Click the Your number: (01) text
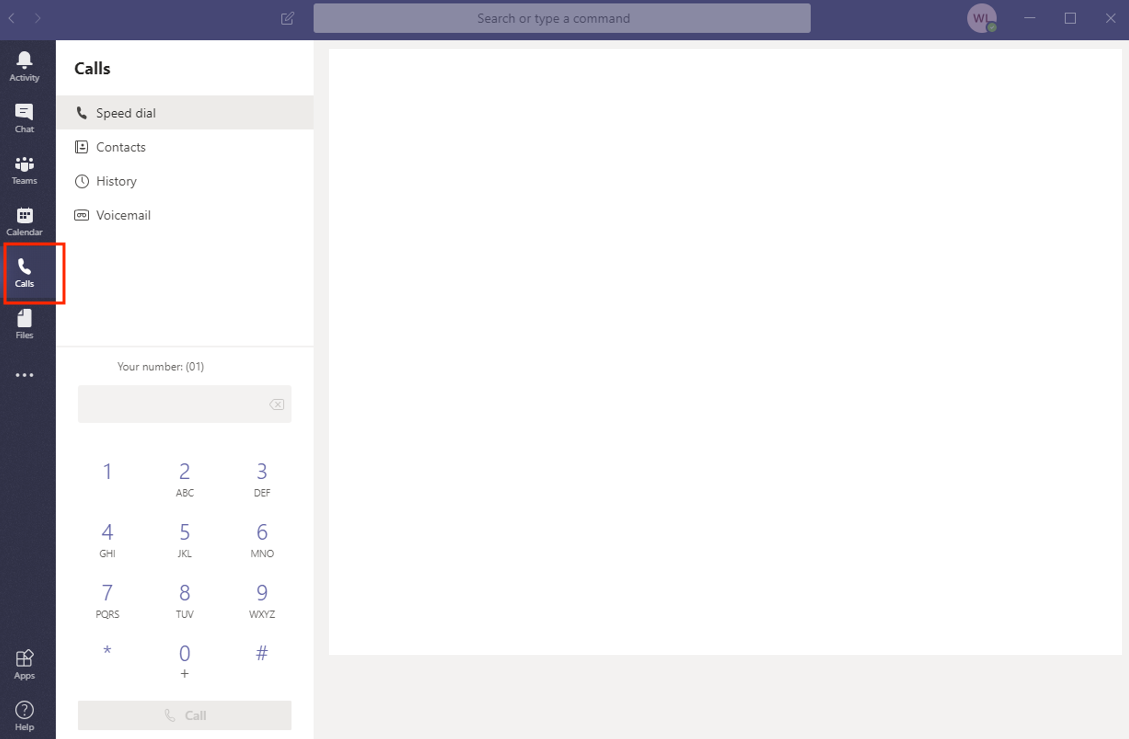 [161, 367]
